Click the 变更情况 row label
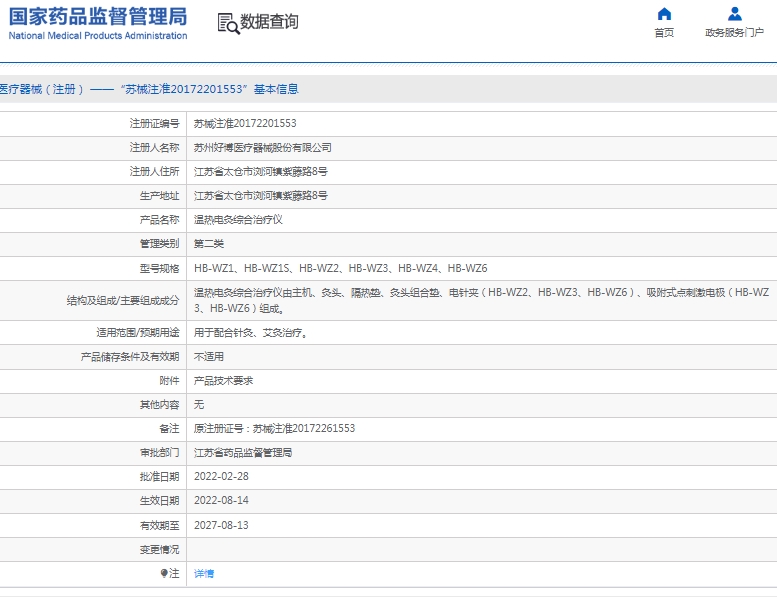Image resolution: width=777 pixels, height=597 pixels. click(x=159, y=549)
